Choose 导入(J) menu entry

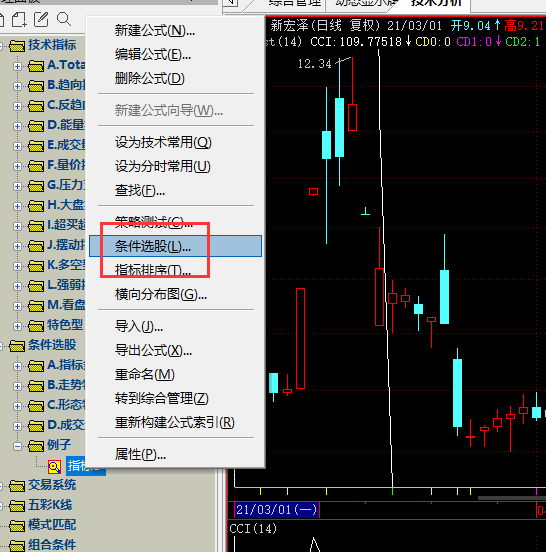[175, 327]
